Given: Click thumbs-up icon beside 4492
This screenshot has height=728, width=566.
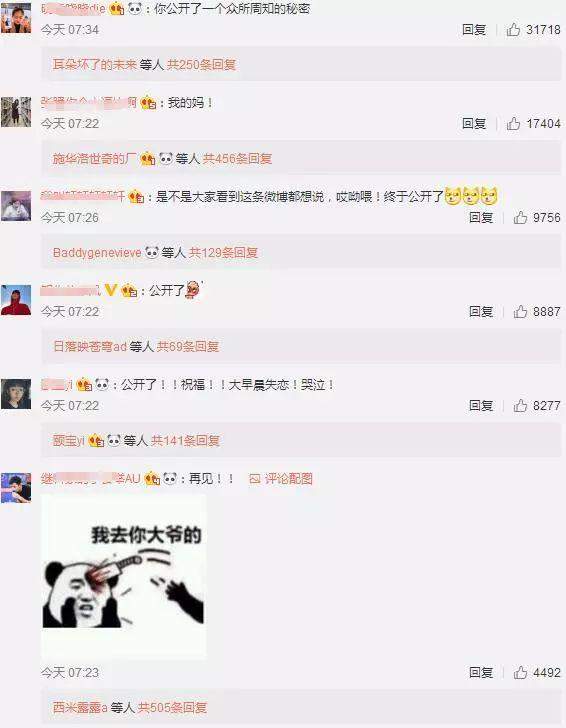Looking at the screenshot, I should coord(520,672).
